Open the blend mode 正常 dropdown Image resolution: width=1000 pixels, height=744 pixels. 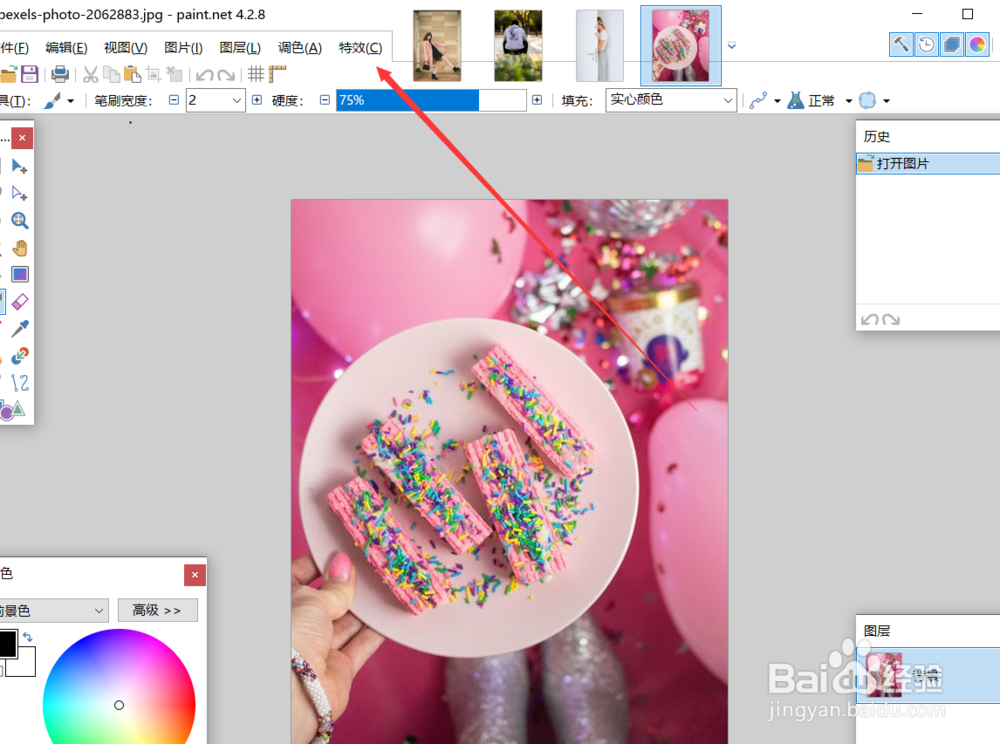tap(848, 99)
